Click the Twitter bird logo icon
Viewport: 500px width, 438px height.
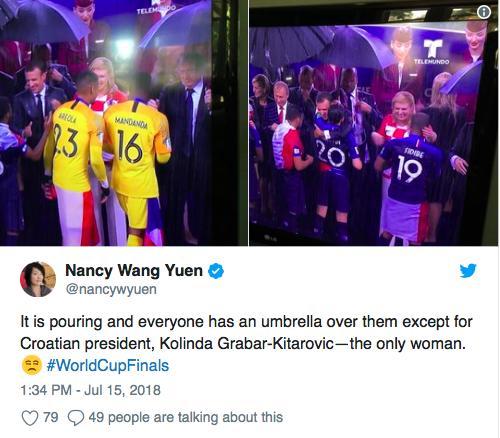[468, 271]
